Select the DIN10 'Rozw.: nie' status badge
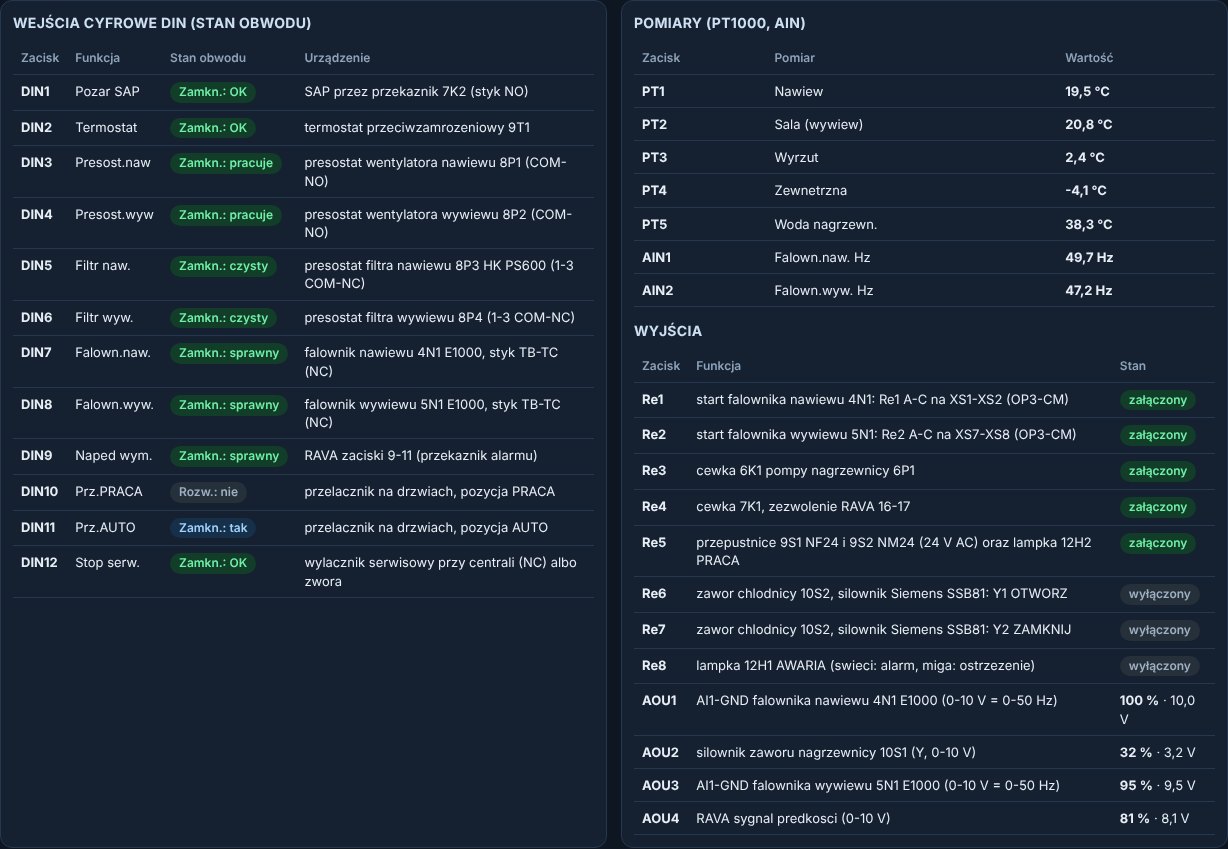 coord(208,492)
